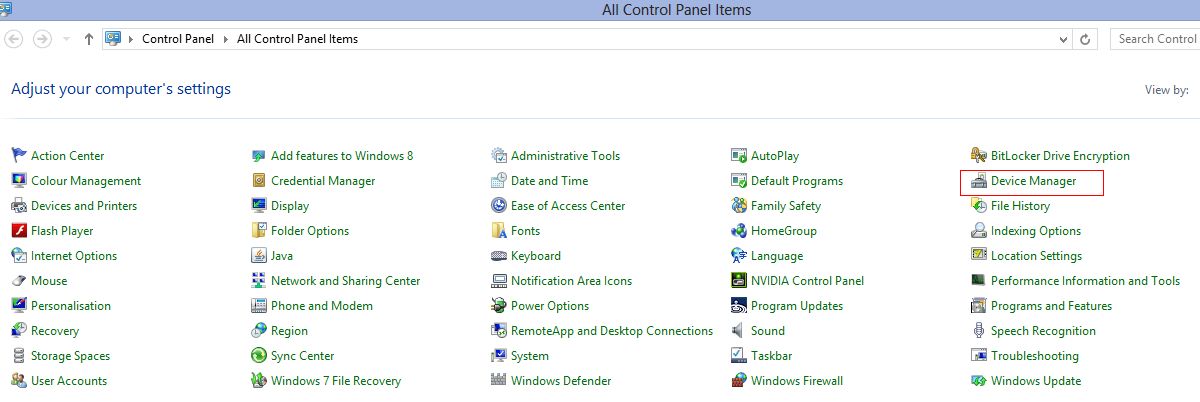The image size is (1200, 402).
Task: Expand the address bar history dropdown
Action: 1064,39
